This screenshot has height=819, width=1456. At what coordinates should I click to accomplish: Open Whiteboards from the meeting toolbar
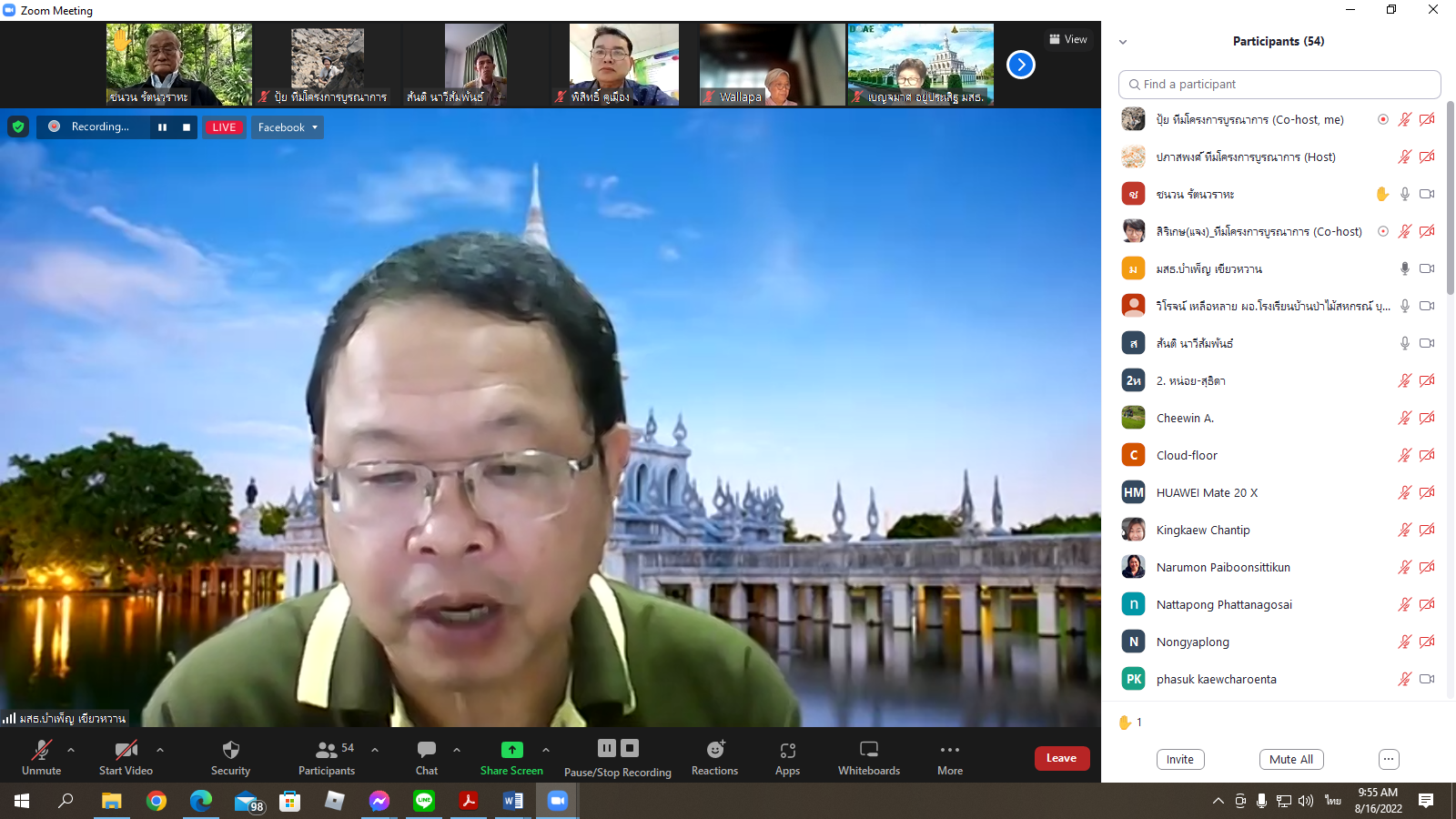868,750
